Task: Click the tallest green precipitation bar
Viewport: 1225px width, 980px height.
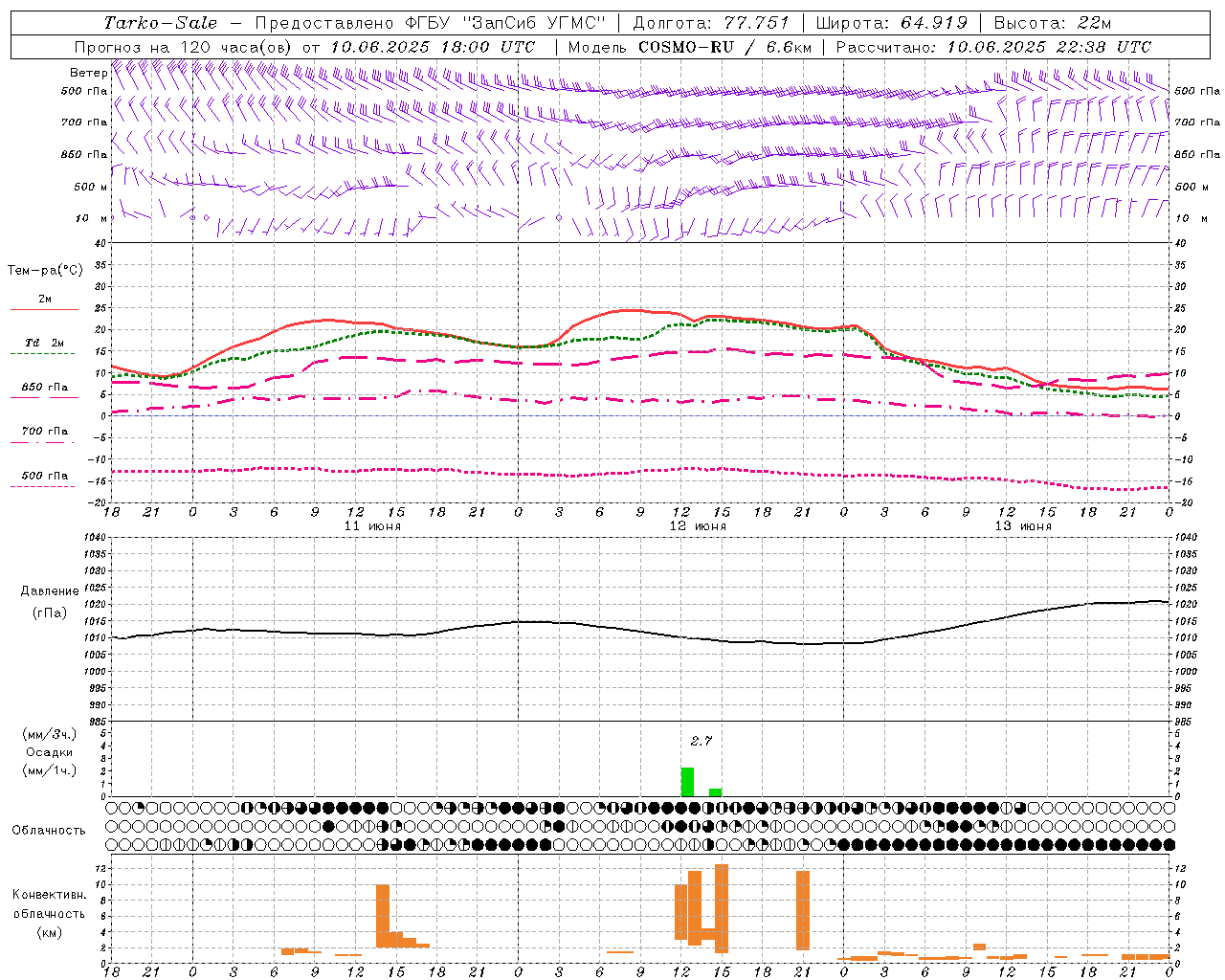Action: coord(687,782)
